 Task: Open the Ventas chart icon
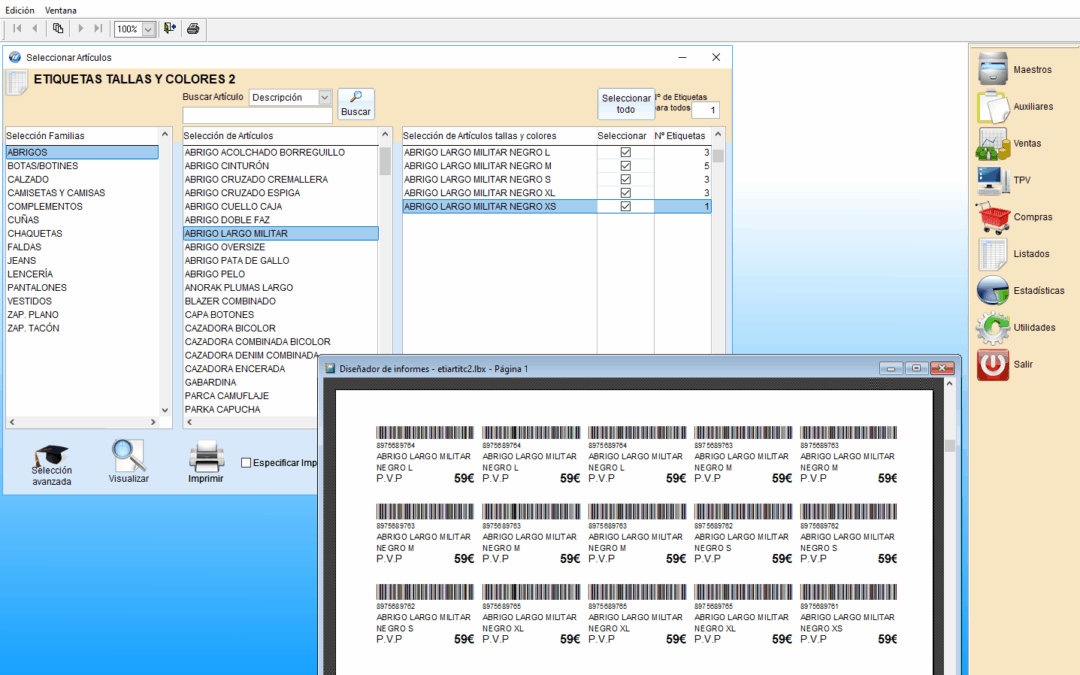click(x=993, y=143)
